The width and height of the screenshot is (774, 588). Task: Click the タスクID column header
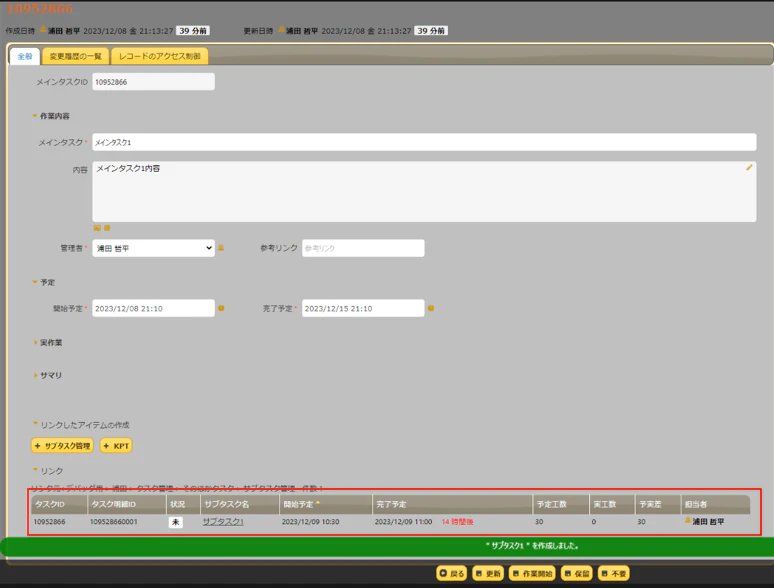(x=59, y=504)
